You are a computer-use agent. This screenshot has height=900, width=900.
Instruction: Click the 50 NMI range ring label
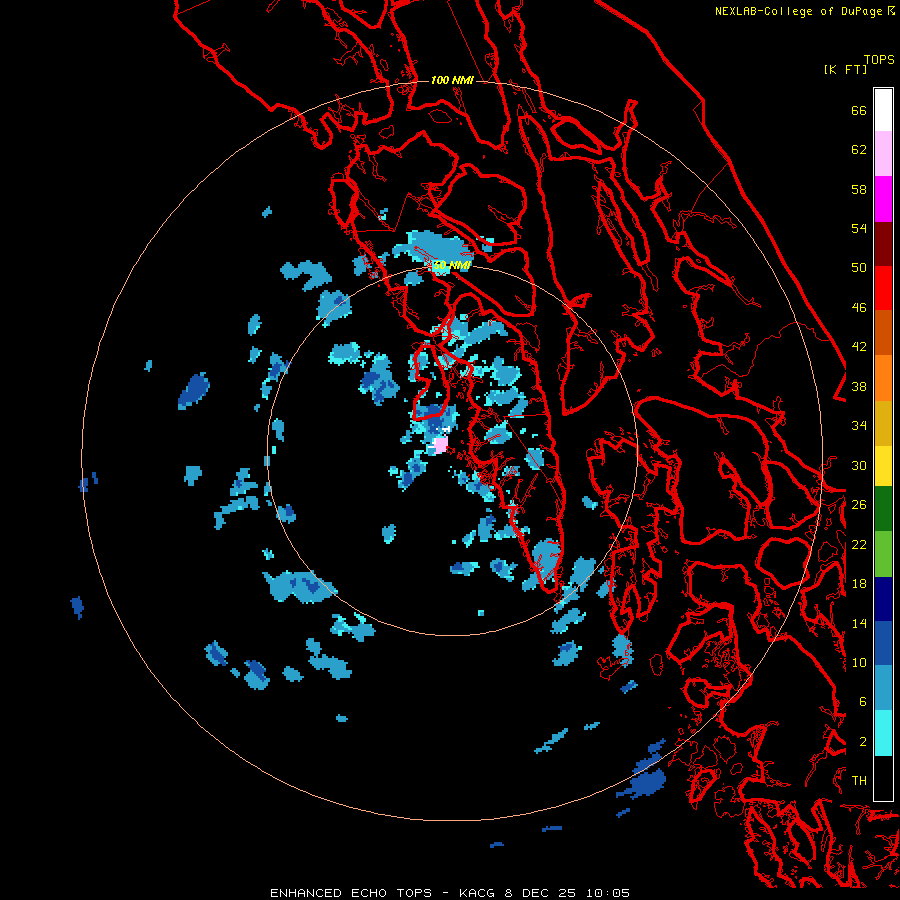click(x=452, y=265)
